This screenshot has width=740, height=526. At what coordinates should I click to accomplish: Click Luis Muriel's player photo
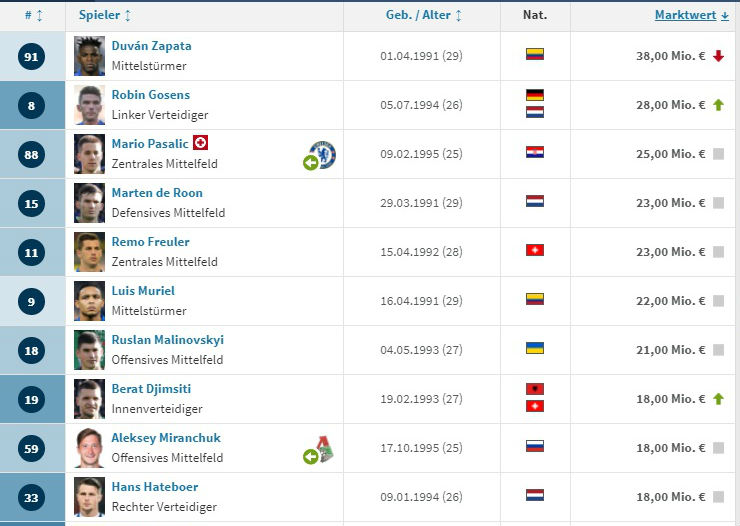(89, 301)
